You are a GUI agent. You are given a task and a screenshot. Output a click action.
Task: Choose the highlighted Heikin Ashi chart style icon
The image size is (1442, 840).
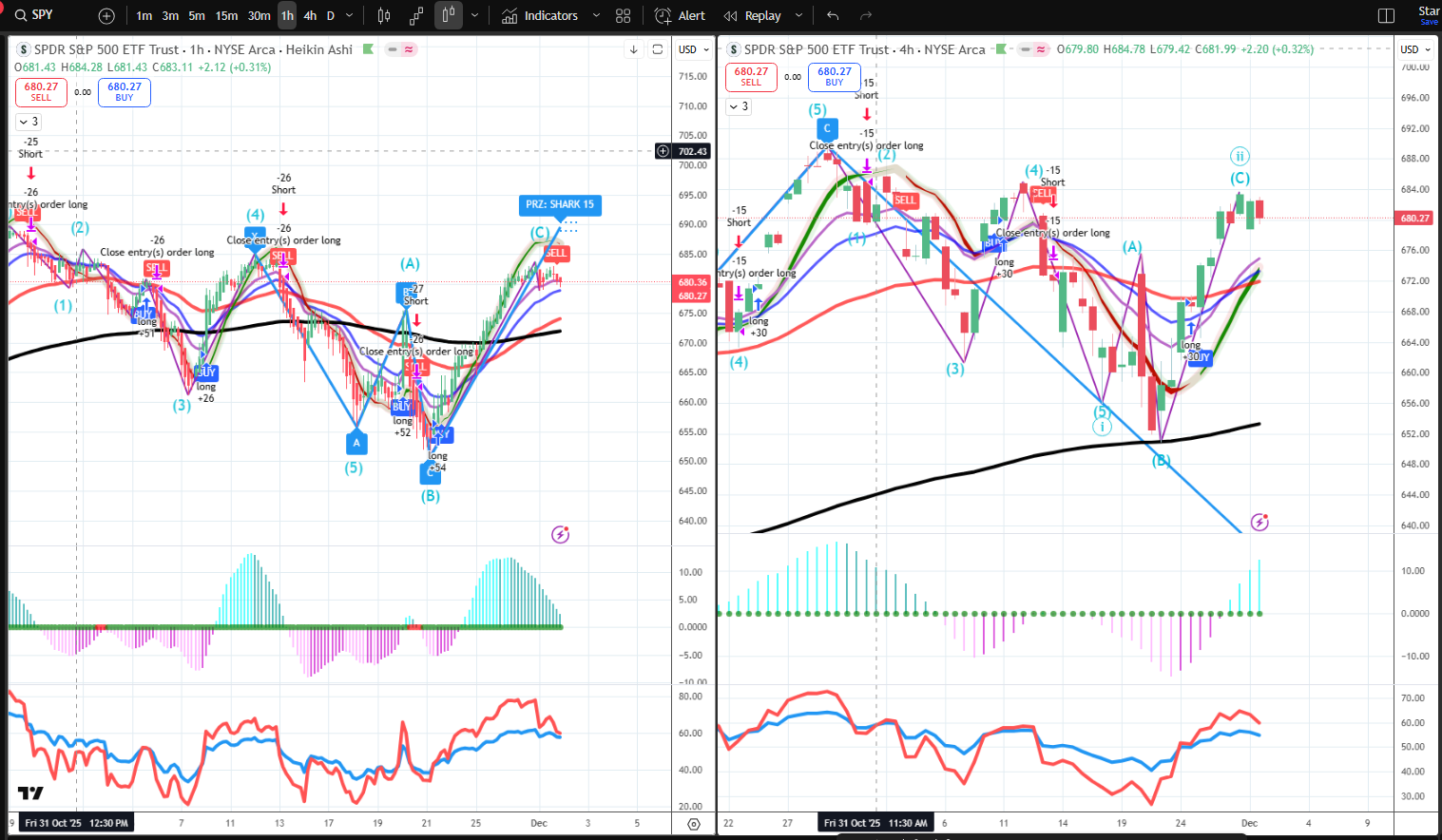(x=448, y=15)
